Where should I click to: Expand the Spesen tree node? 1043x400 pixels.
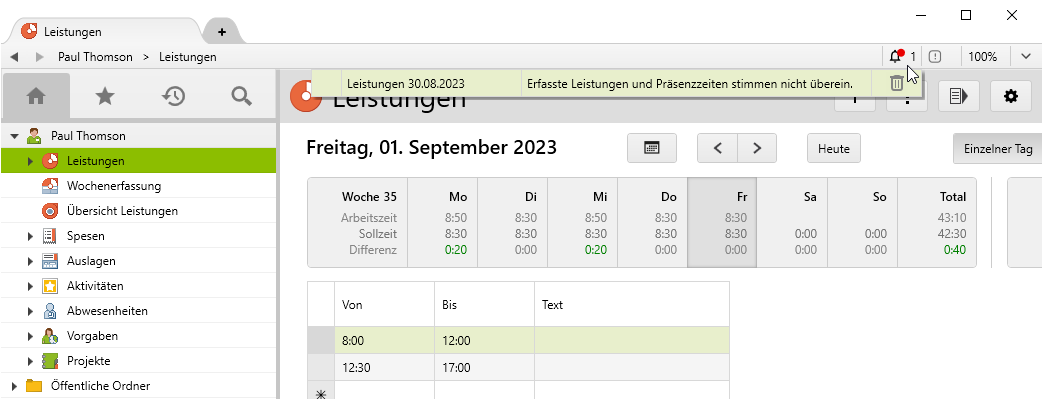[x=30, y=237]
